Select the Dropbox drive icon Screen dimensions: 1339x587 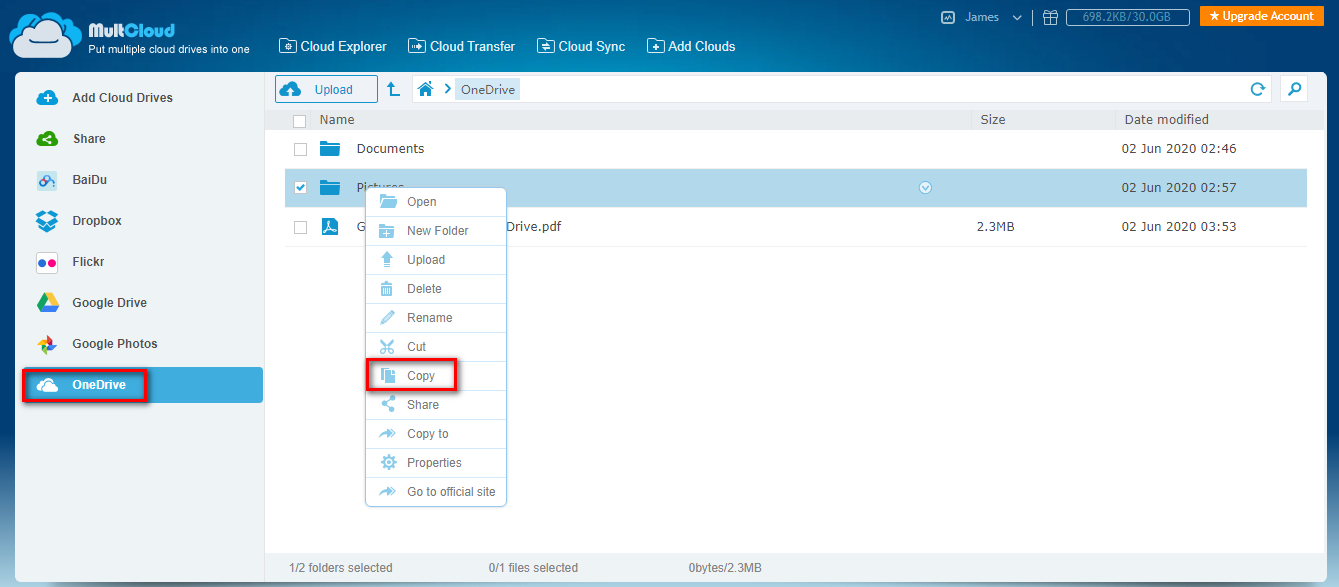coord(47,221)
